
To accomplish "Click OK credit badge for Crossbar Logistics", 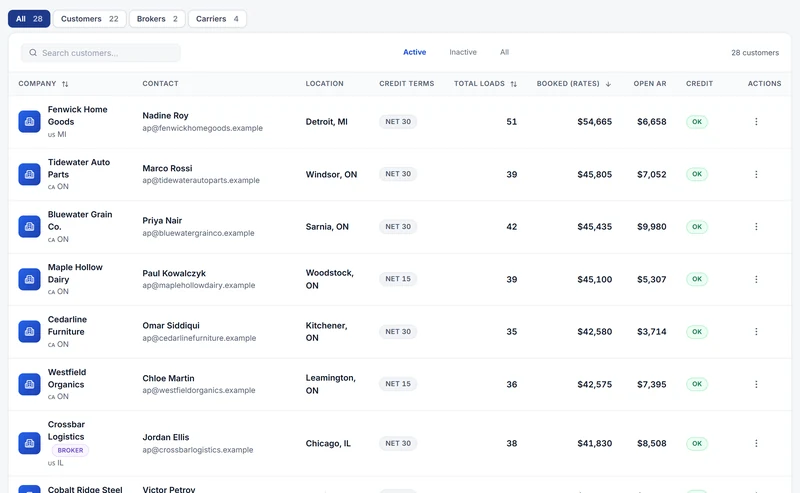I will coord(697,443).
